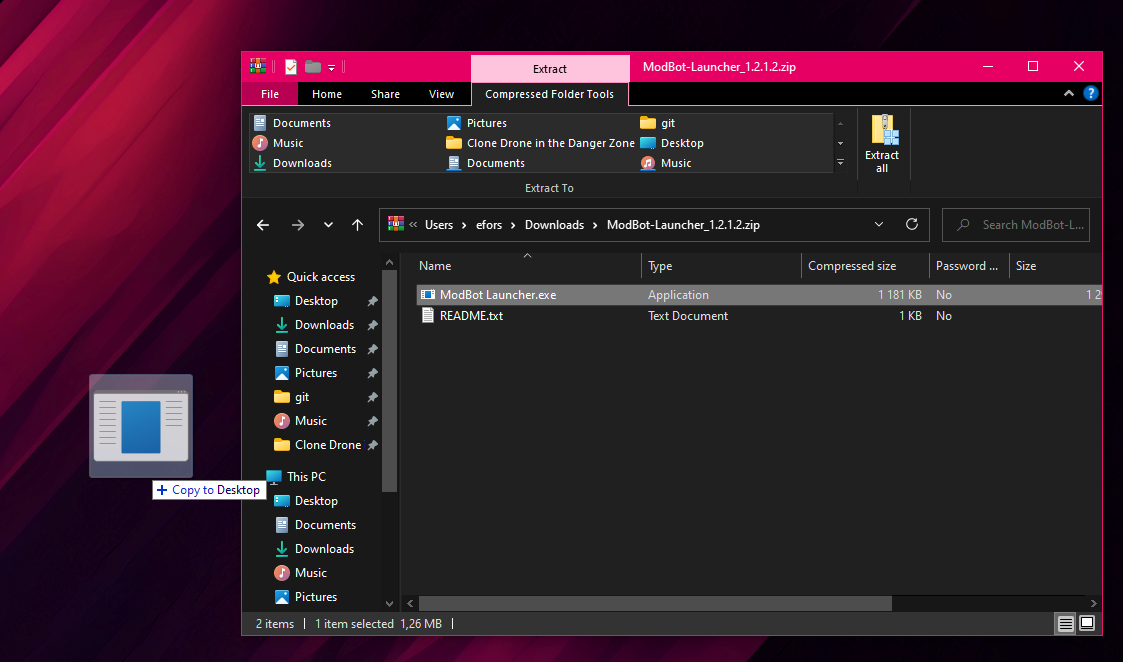Refresh the folder view
1123x662 pixels.
click(912, 224)
